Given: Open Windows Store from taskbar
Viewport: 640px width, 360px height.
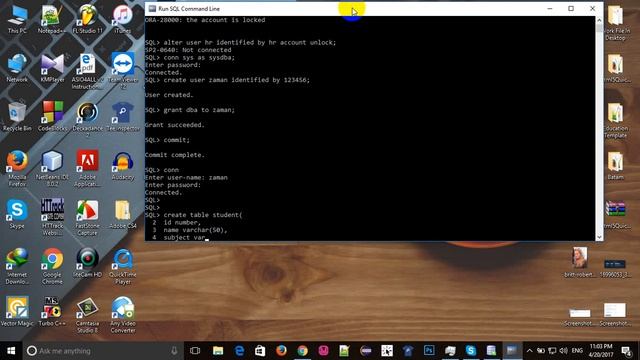Looking at the screenshot, I should pos(260,351).
